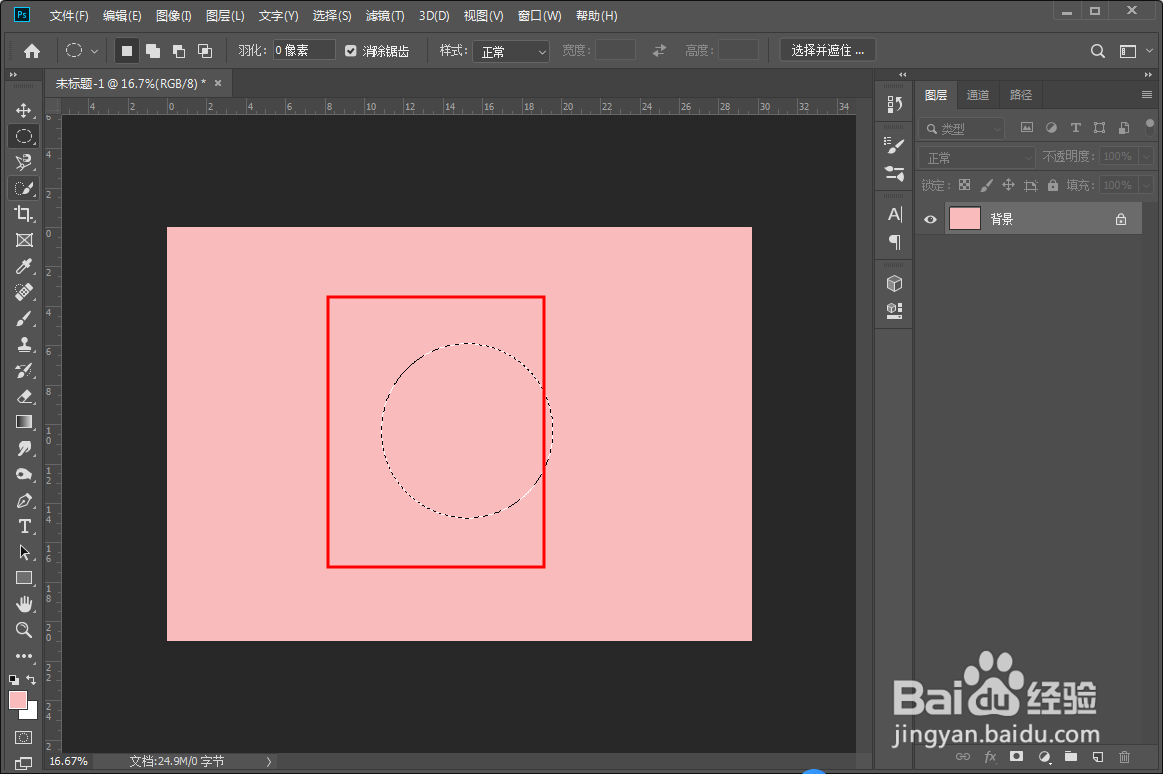Open the 样式 style dropdown (正常)
This screenshot has height=774, width=1163.
[511, 51]
